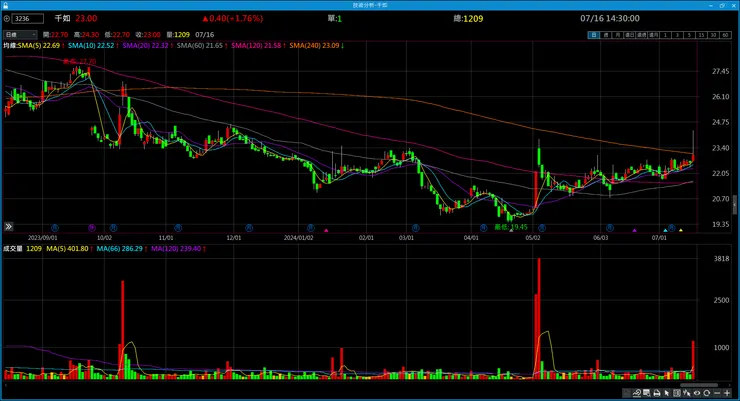Select the 30-minute timeframe tab

(713, 35)
